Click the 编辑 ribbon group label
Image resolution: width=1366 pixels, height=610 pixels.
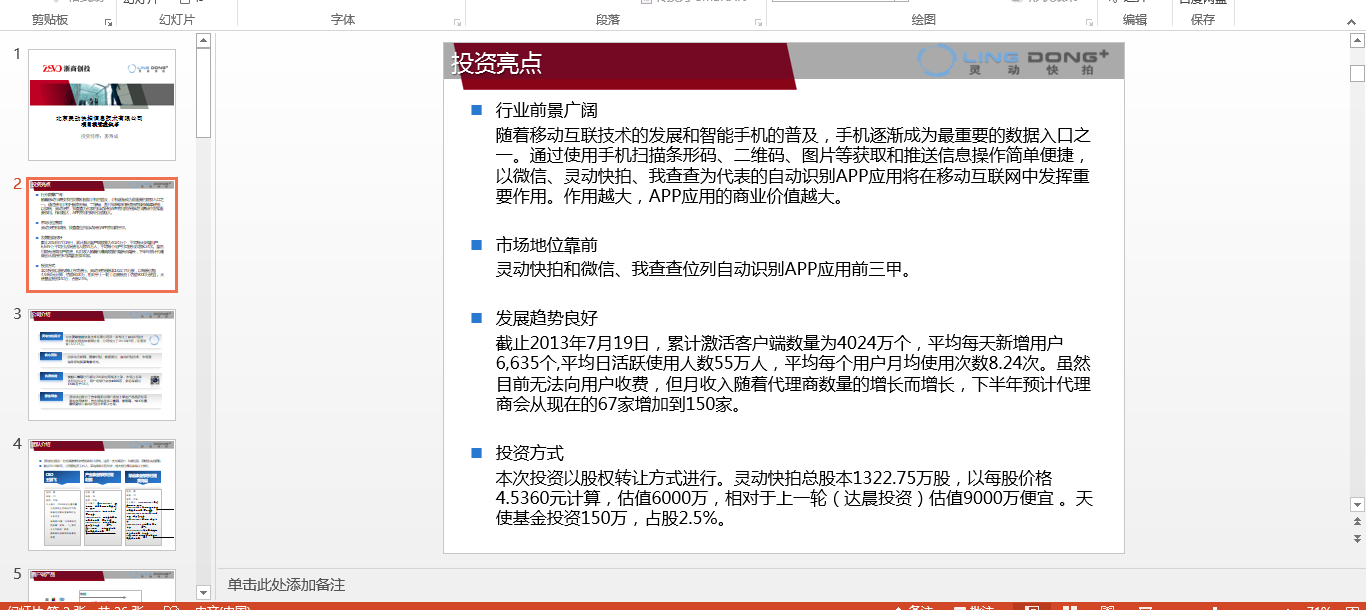1135,20
